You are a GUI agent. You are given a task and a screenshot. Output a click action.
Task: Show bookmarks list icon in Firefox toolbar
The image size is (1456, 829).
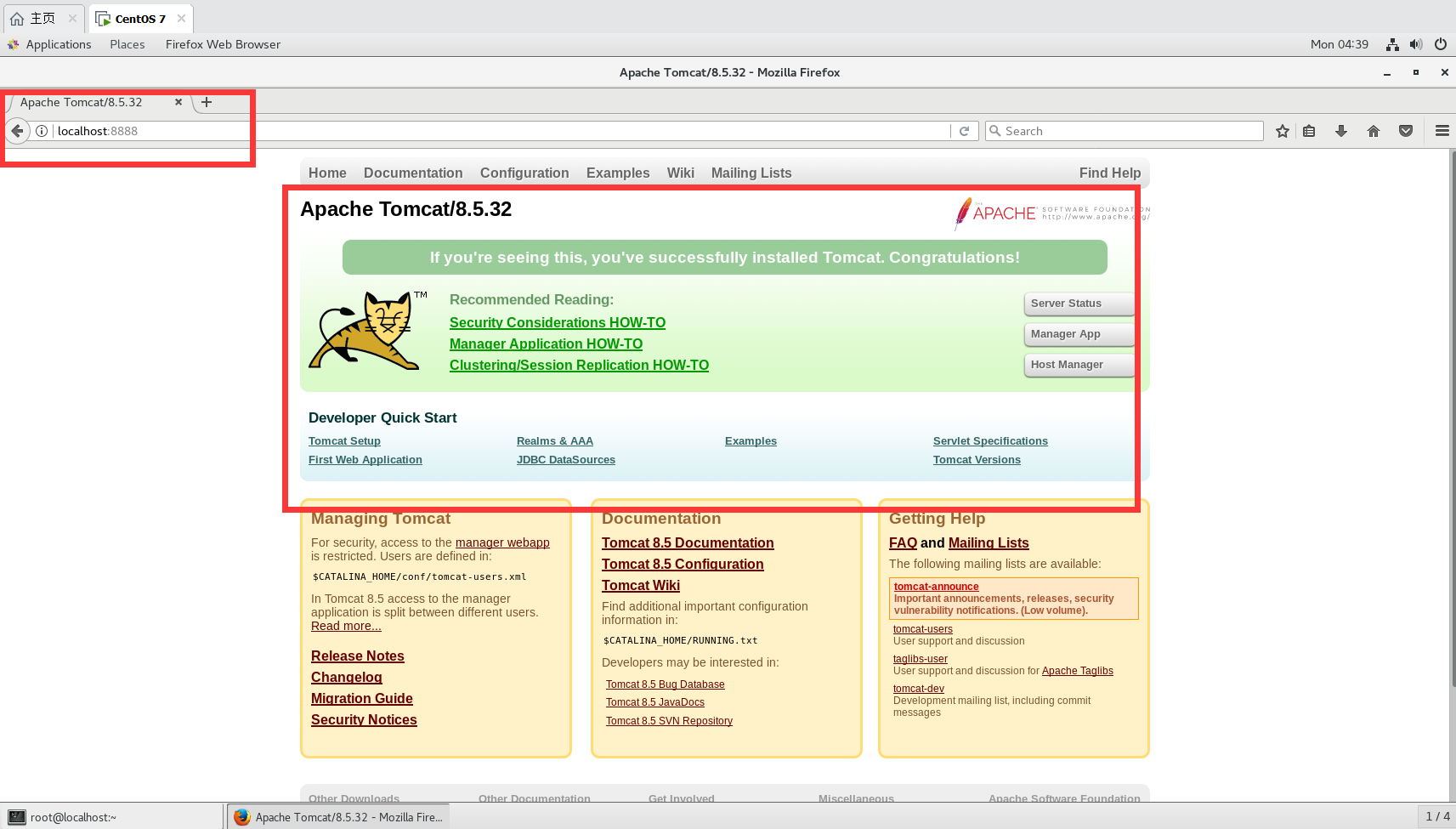pos(1309,131)
